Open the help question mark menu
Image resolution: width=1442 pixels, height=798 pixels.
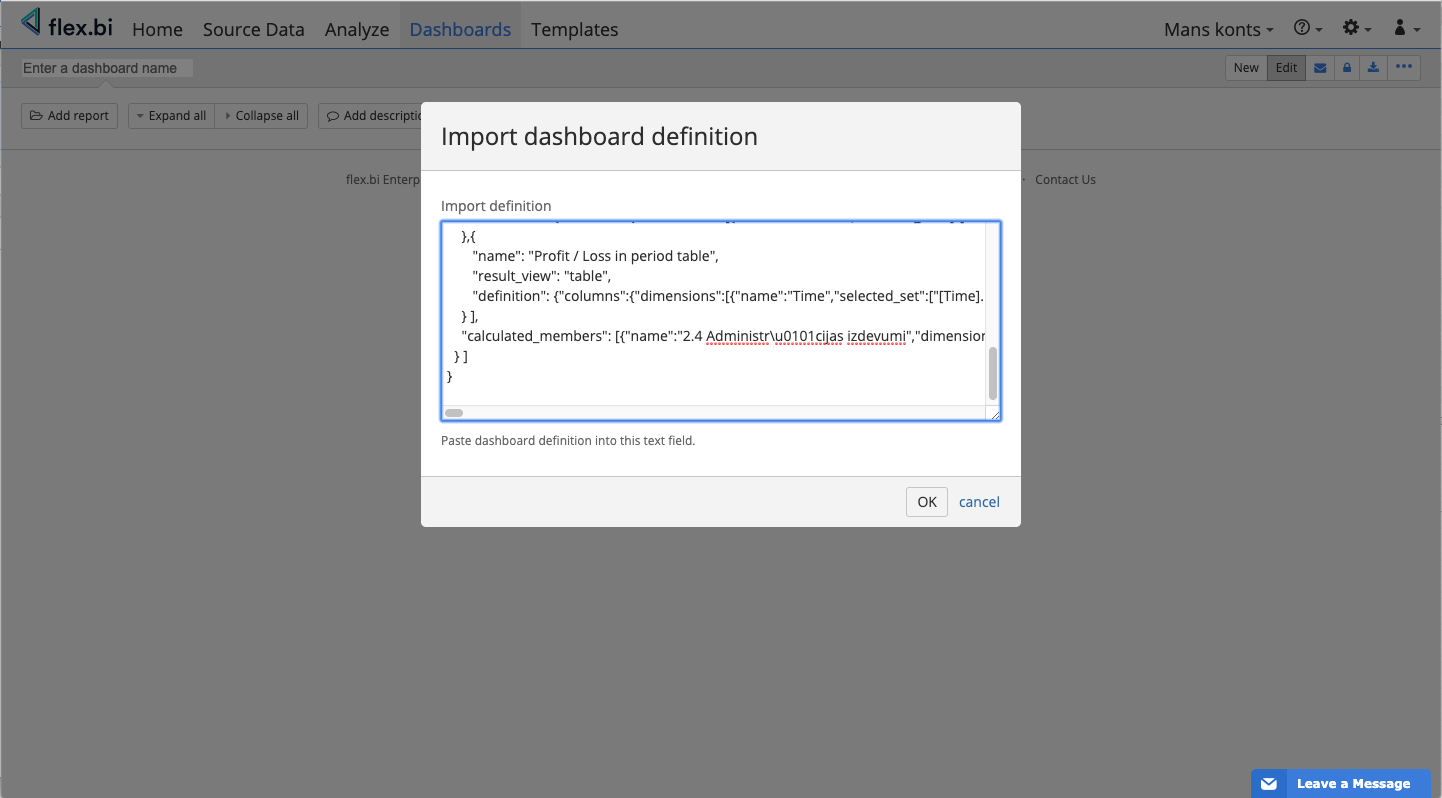pos(1308,29)
